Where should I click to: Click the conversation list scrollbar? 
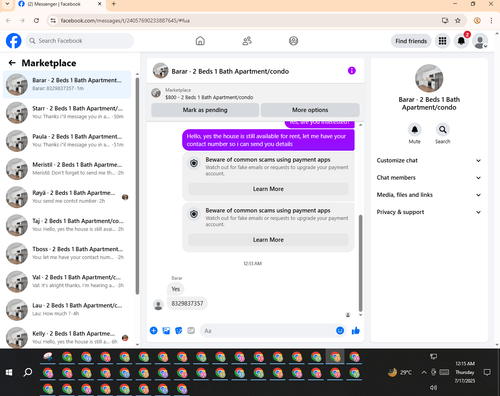tap(137, 186)
